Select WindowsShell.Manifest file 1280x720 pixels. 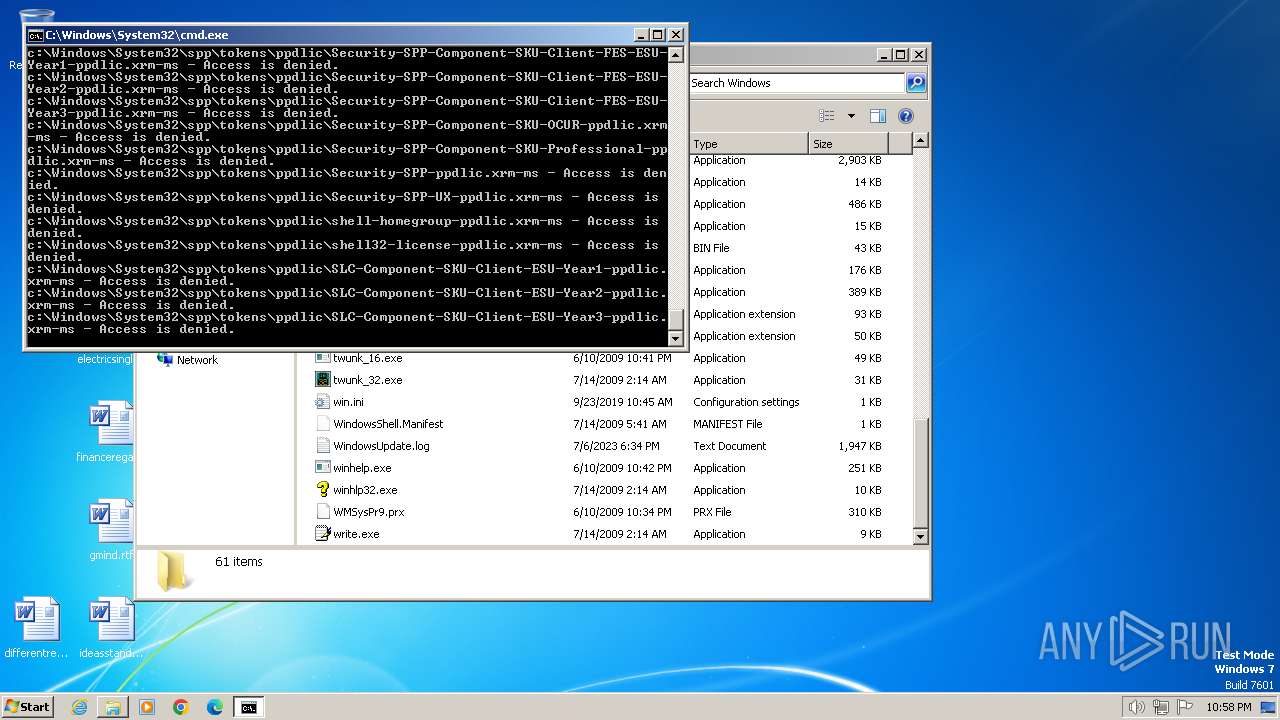click(x=388, y=424)
